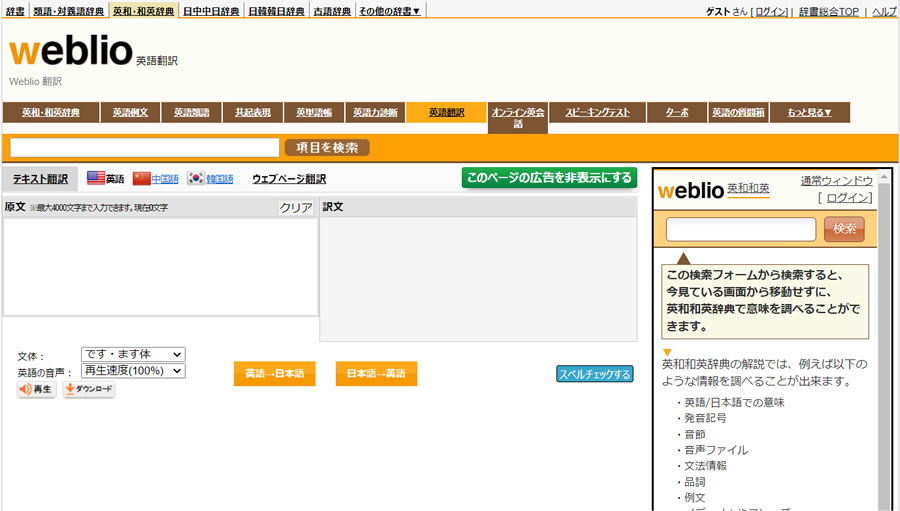Click the Weblio logo in header
900x511 pixels.
coord(70,53)
